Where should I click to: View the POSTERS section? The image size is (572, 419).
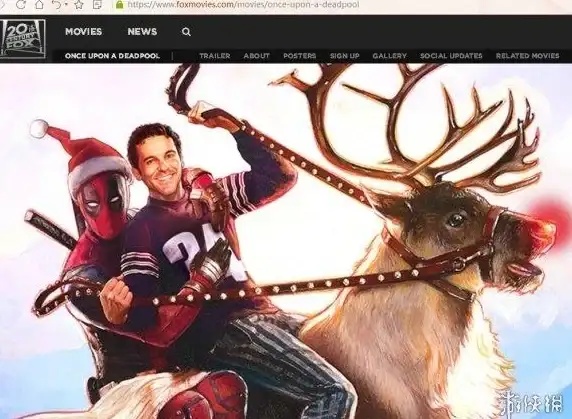(299, 56)
